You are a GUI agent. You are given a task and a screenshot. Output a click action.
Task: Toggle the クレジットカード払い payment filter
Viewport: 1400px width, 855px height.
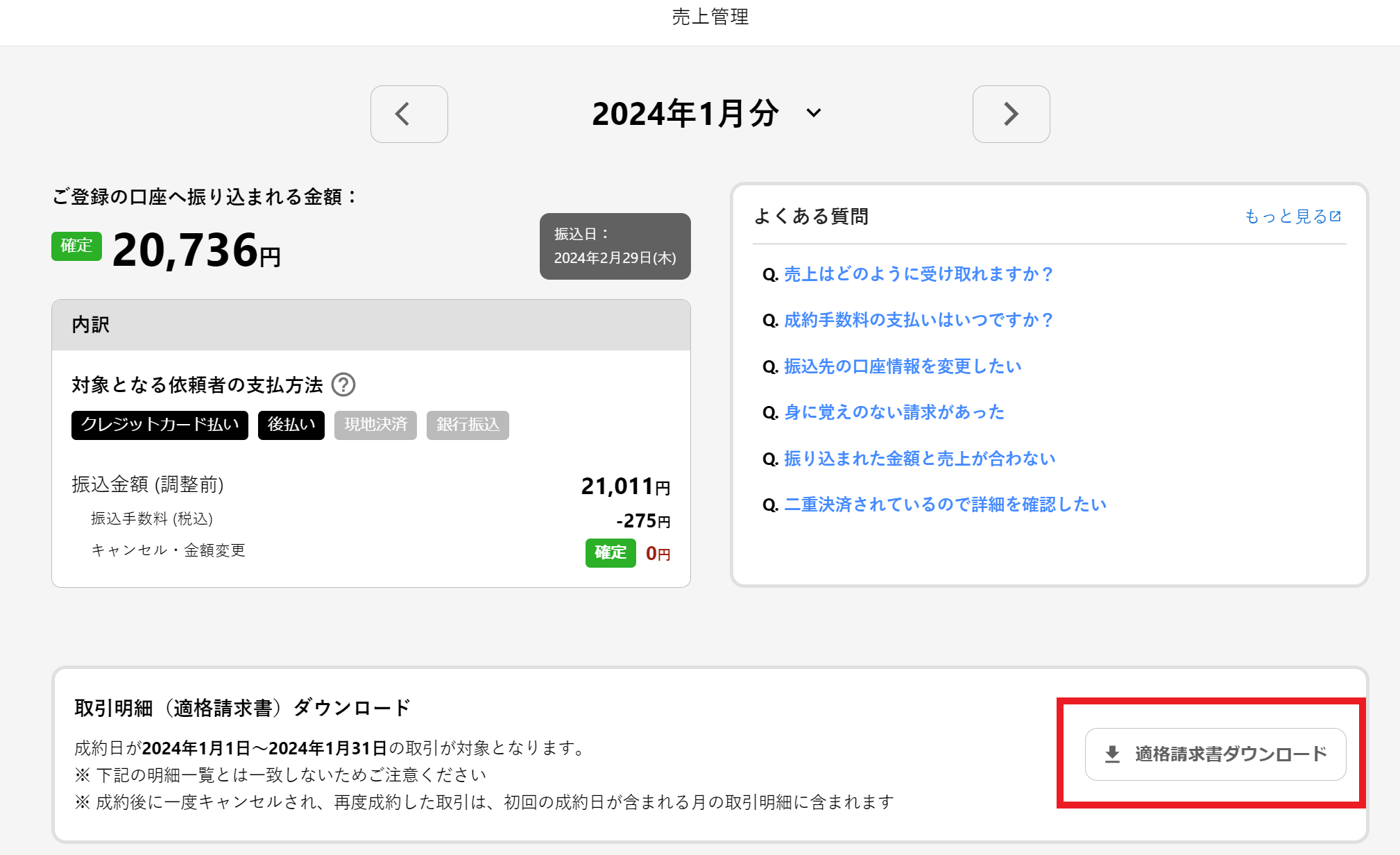click(x=159, y=425)
